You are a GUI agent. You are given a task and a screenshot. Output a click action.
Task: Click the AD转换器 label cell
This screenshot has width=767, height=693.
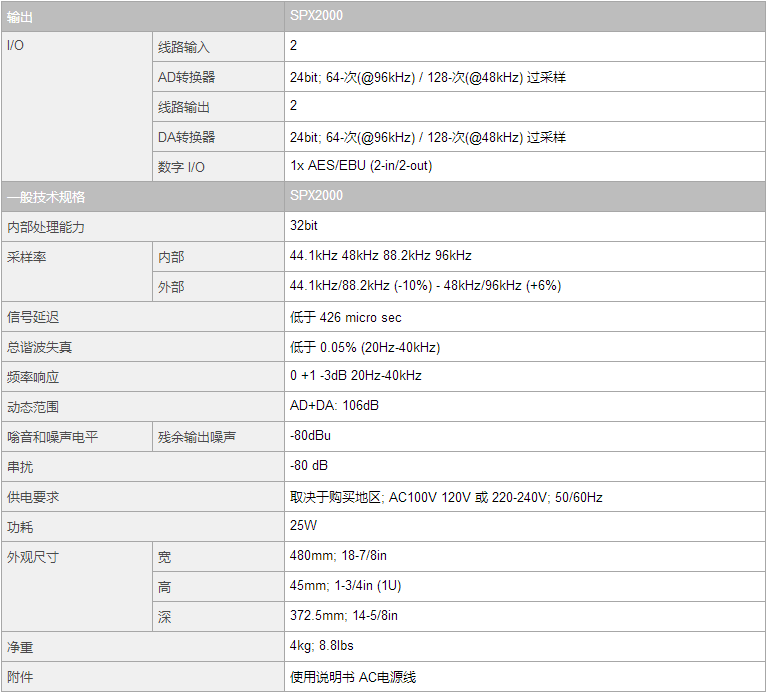point(186,77)
